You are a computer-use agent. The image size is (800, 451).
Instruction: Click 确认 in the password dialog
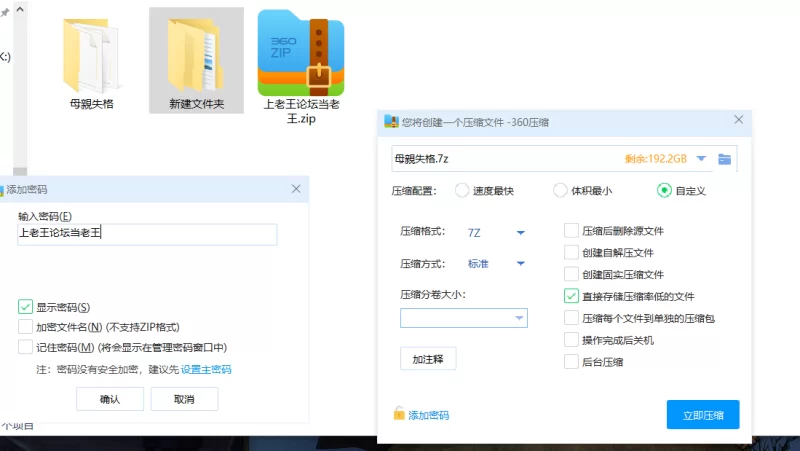[x=110, y=399]
